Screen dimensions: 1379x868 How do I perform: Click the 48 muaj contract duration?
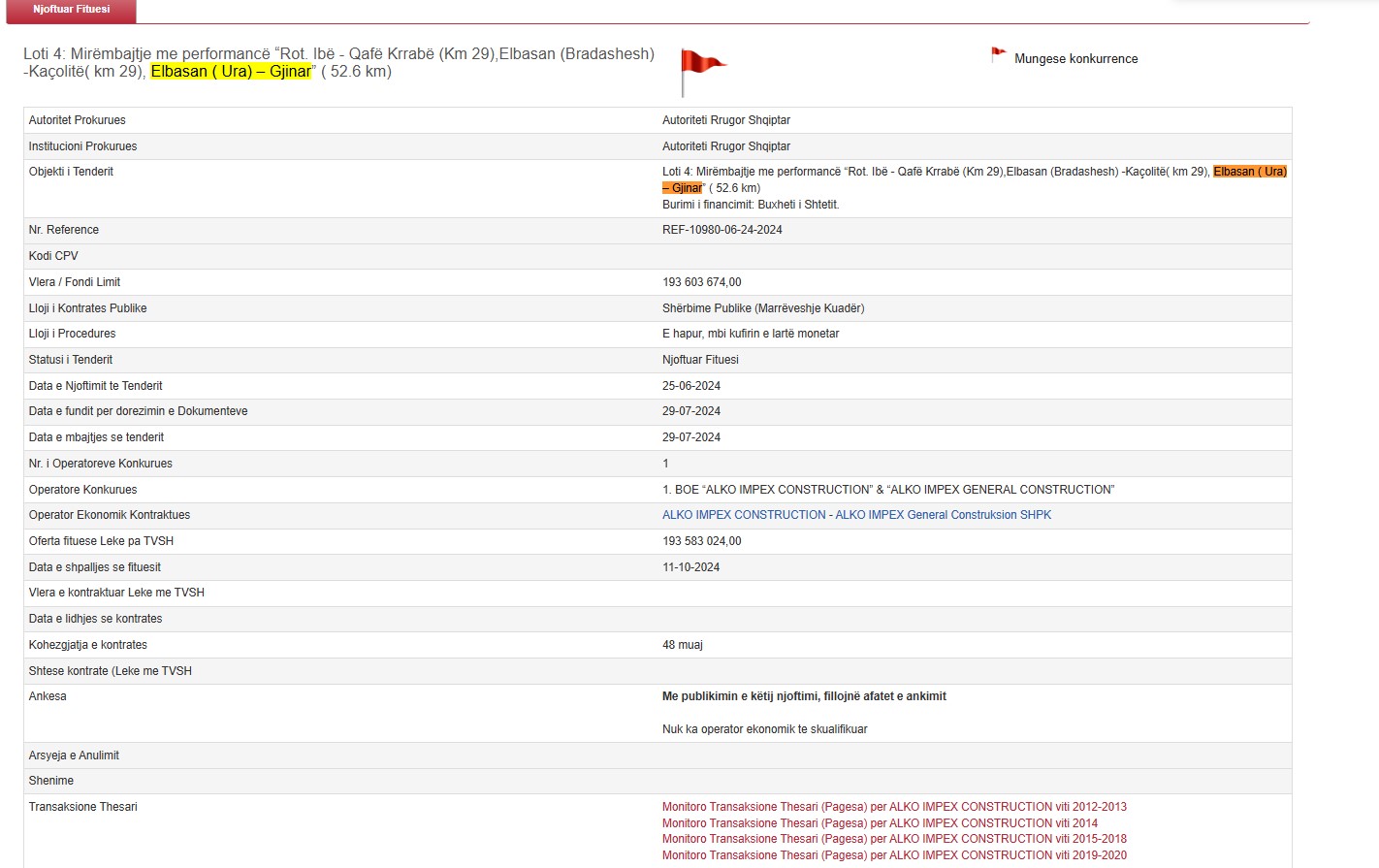[682, 645]
